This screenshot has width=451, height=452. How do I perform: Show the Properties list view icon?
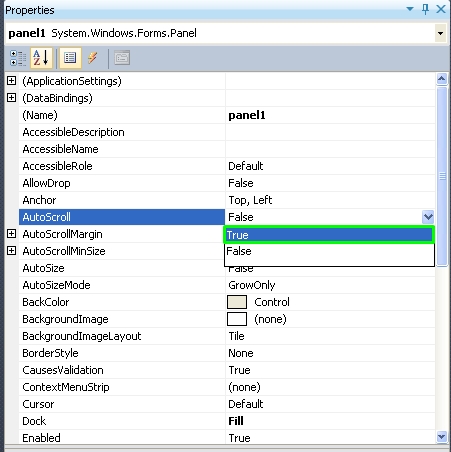click(70, 58)
